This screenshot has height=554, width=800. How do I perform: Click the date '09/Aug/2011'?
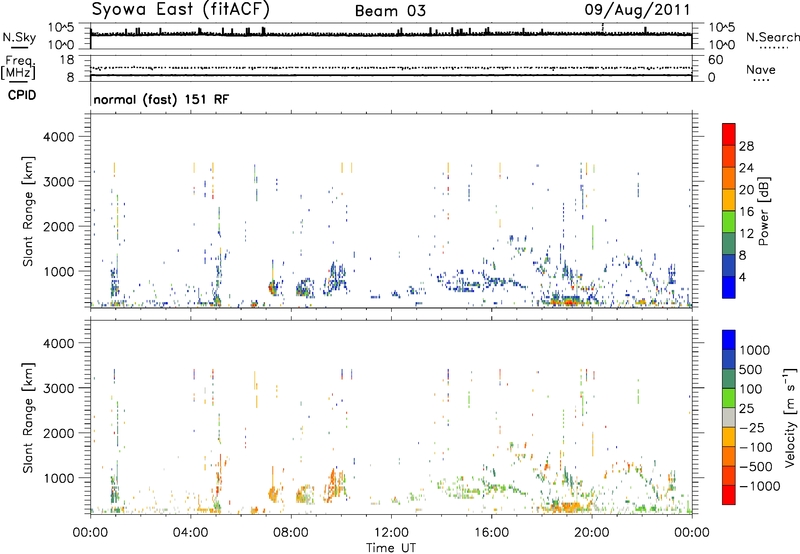637,10
